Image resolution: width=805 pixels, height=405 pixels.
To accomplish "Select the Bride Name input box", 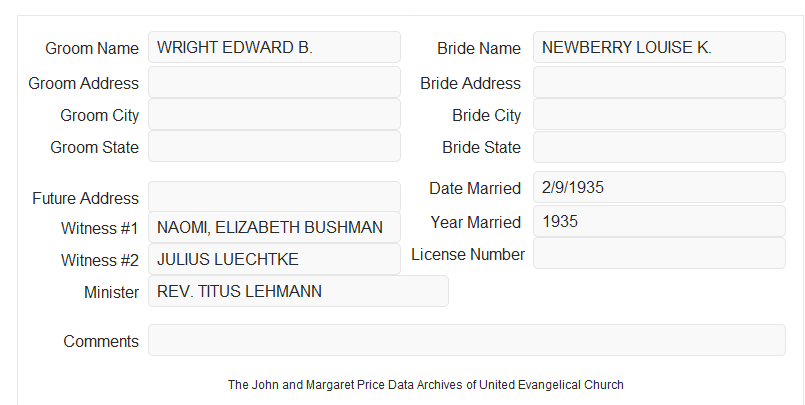I will (659, 47).
